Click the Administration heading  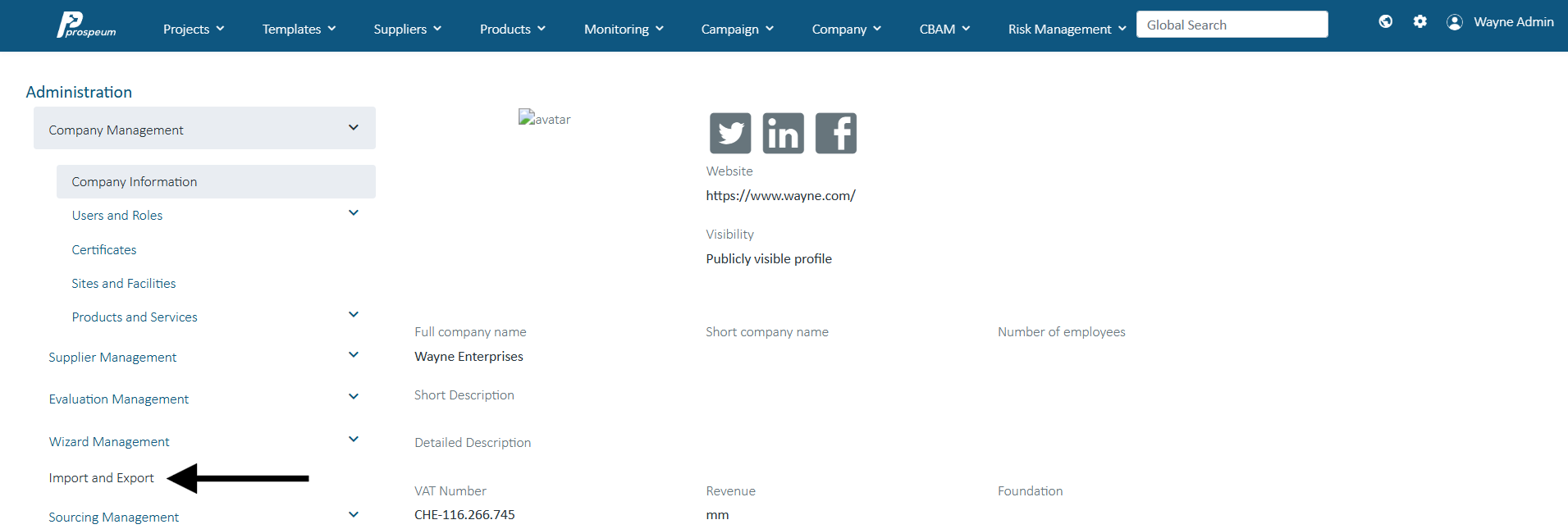(79, 92)
